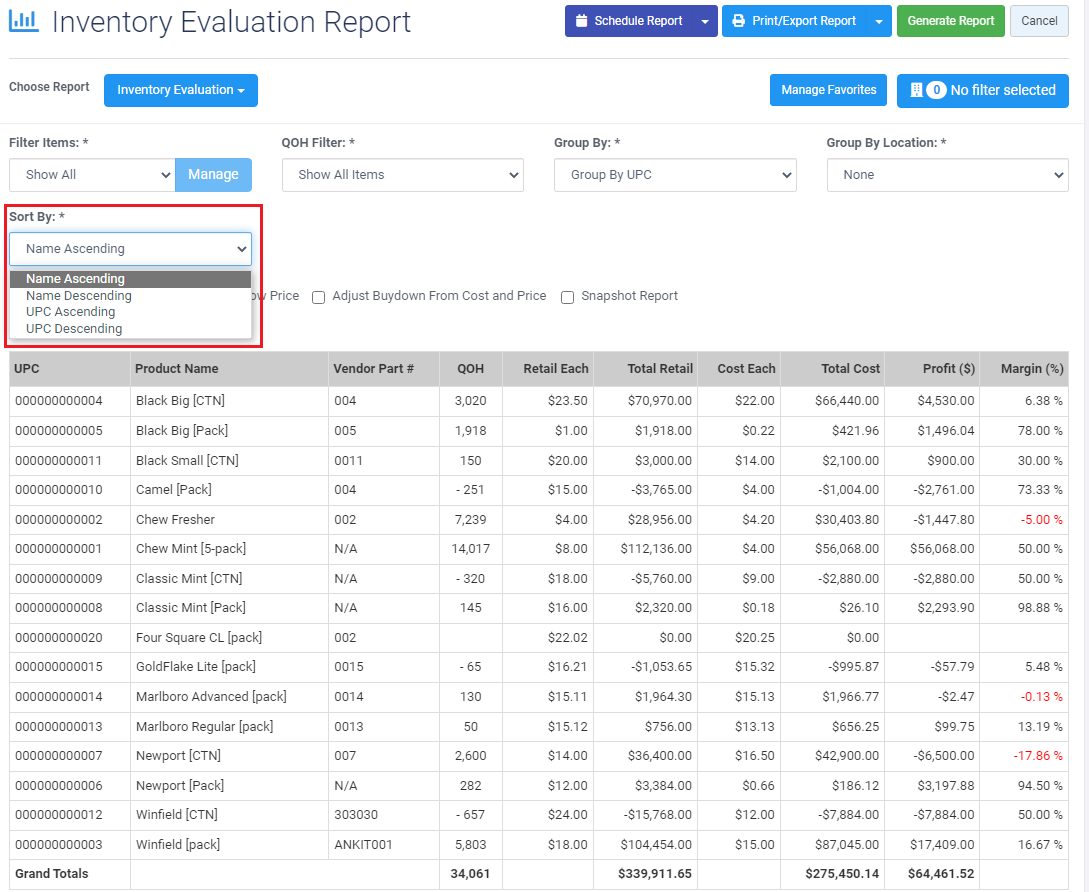Click grand total profit $64,461.52
The image size is (1089, 892).
[x=941, y=874]
